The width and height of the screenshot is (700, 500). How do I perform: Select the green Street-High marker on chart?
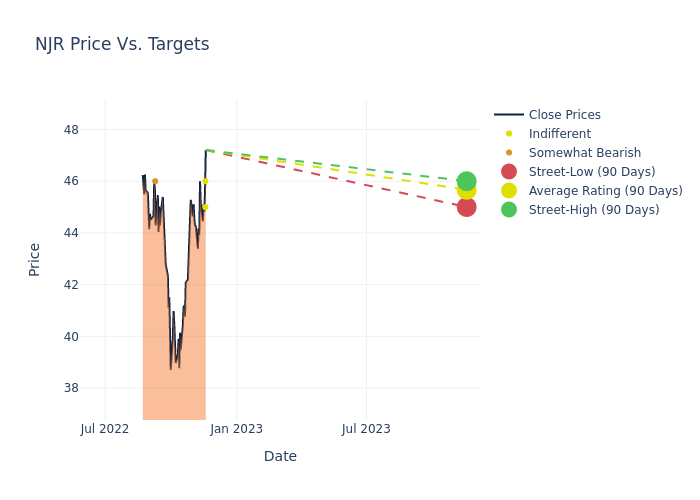[466, 181]
